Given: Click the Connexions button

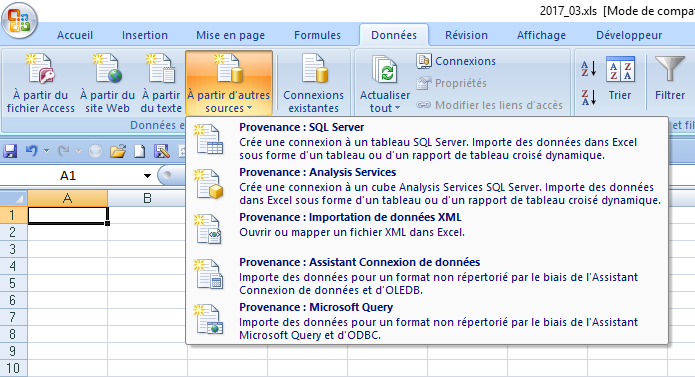Looking at the screenshot, I should pyautogui.click(x=457, y=61).
